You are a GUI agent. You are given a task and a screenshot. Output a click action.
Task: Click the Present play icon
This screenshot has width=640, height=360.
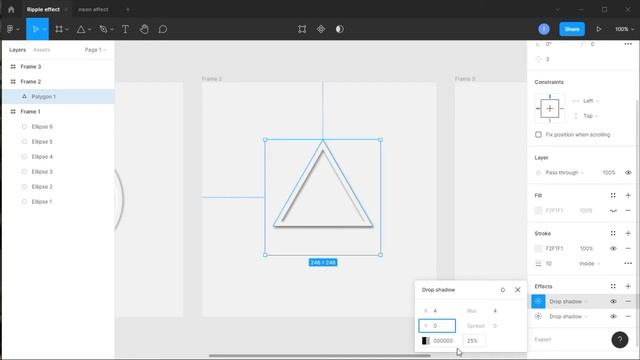[598, 29]
